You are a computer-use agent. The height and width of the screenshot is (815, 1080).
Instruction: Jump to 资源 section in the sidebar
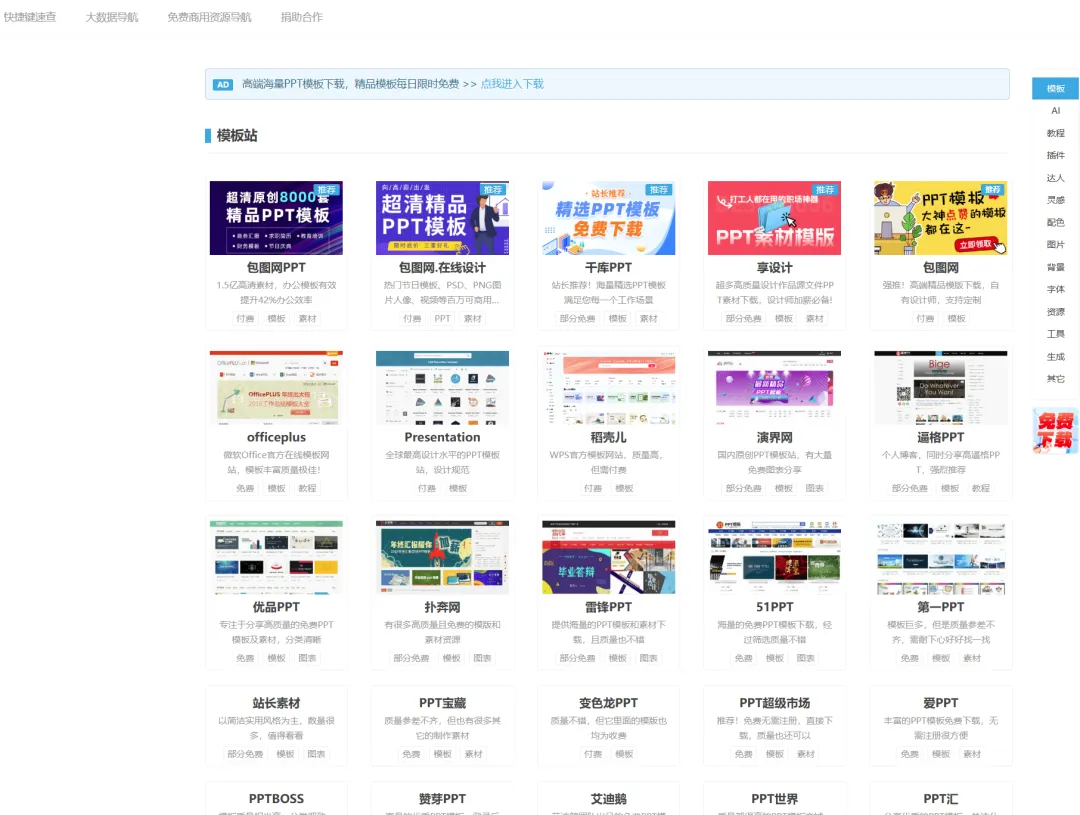click(1055, 312)
